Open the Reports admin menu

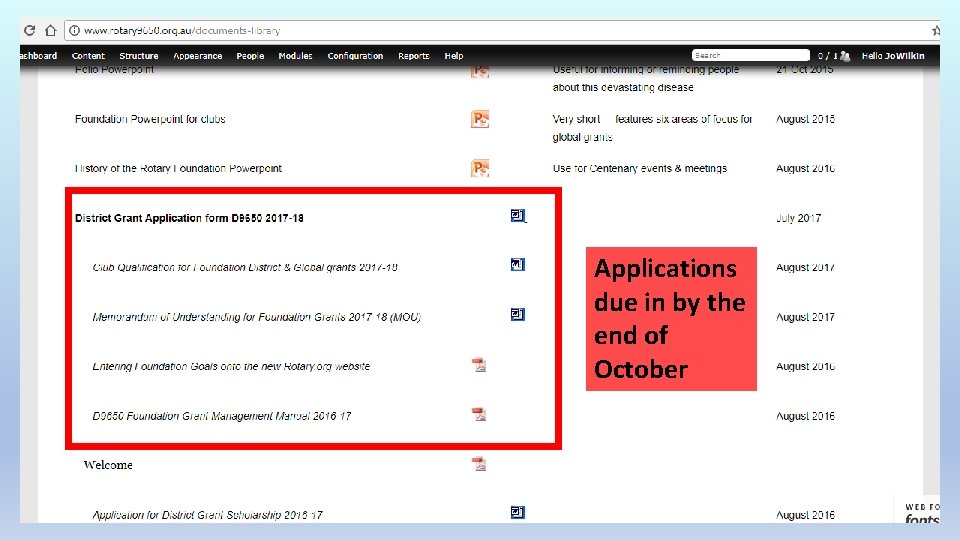coord(414,56)
